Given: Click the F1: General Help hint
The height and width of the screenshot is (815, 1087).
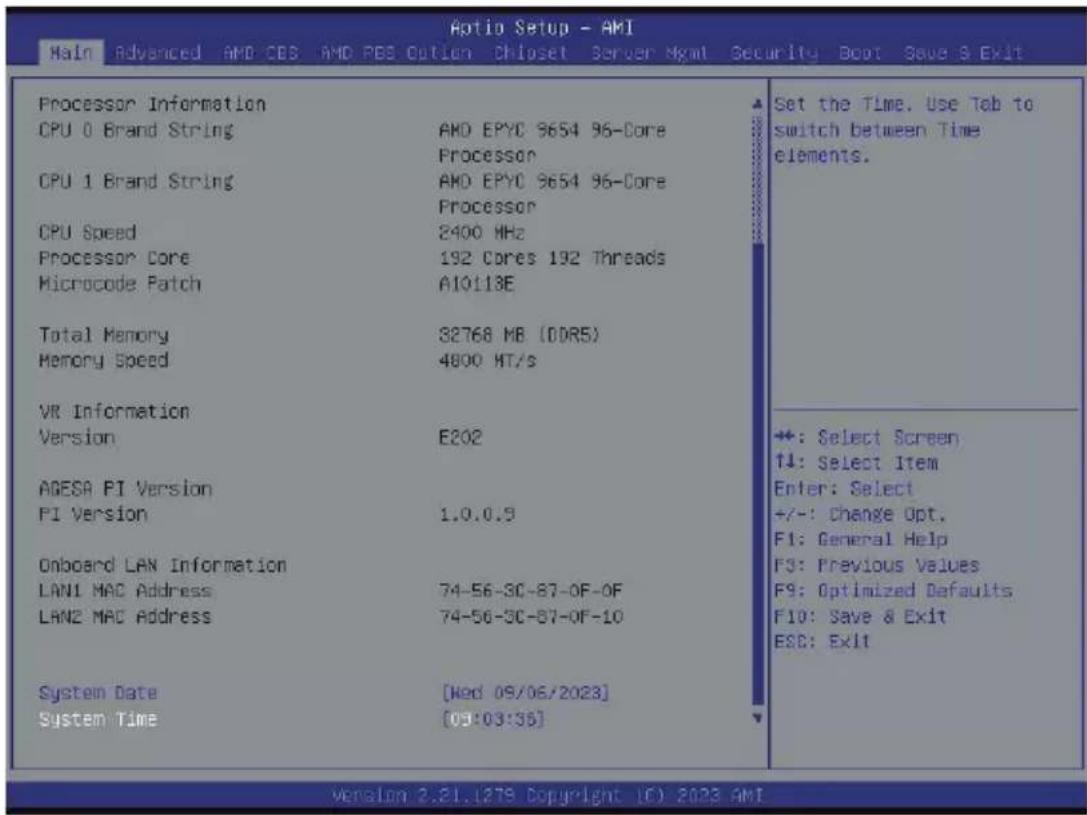Looking at the screenshot, I should click(x=861, y=539).
